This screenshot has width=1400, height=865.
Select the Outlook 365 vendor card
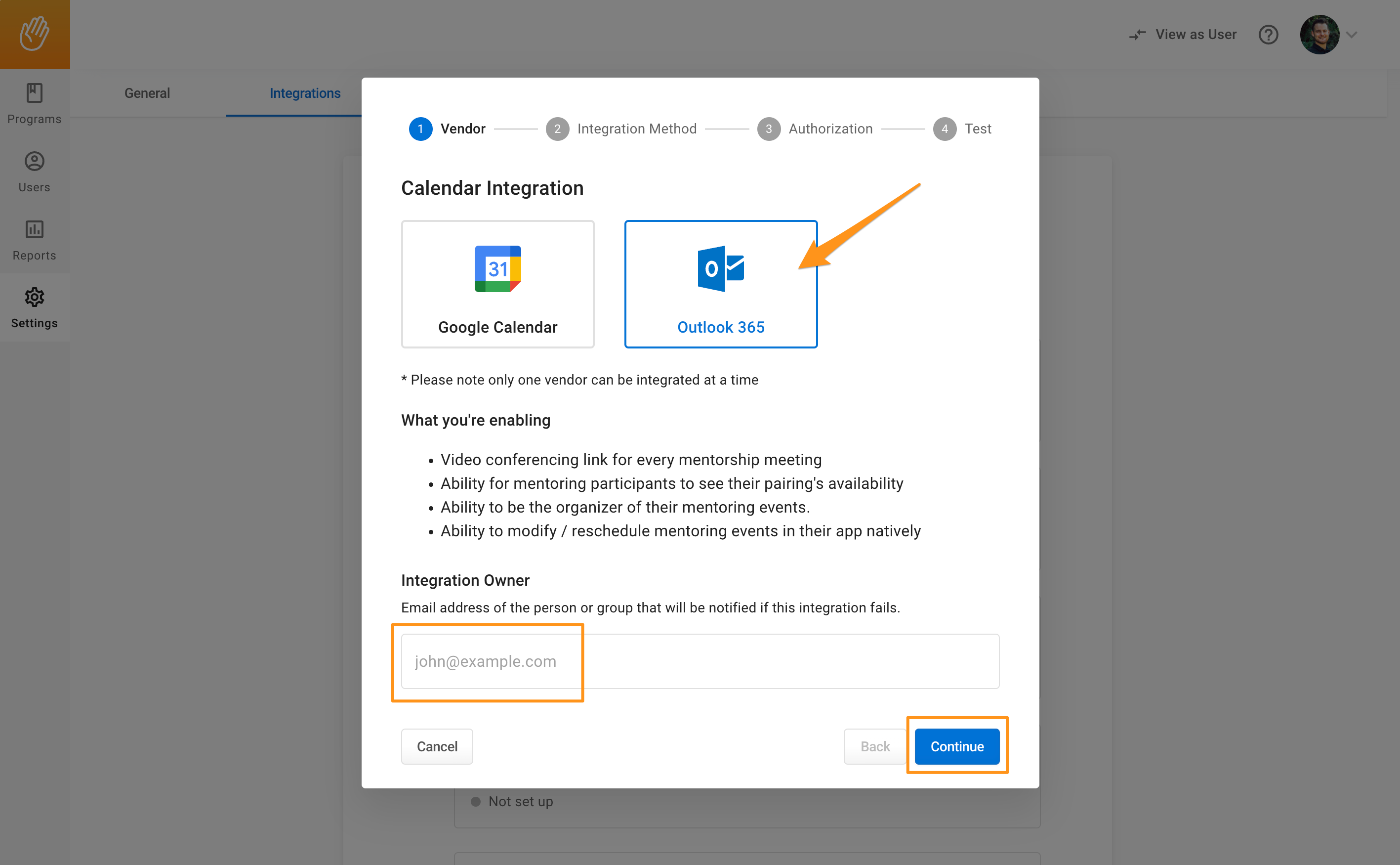pyautogui.click(x=720, y=284)
